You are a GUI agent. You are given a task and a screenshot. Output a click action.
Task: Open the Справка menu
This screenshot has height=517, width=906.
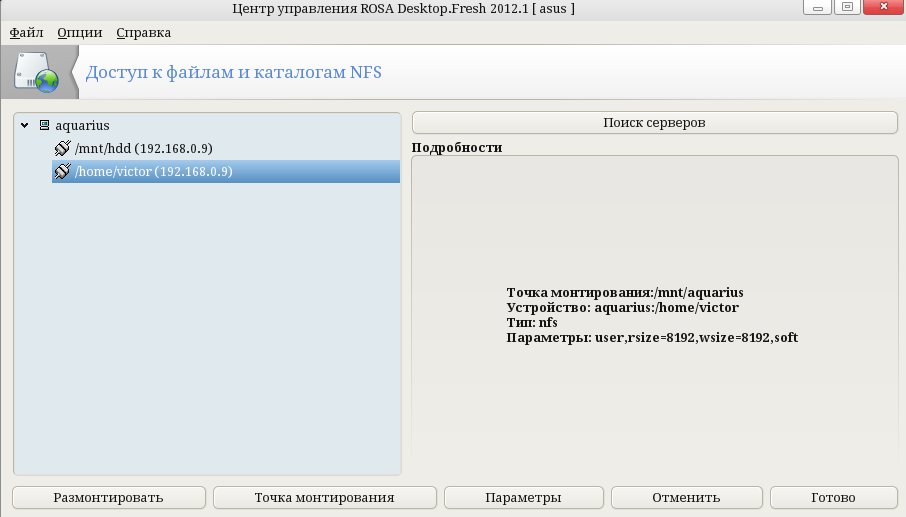tap(143, 32)
